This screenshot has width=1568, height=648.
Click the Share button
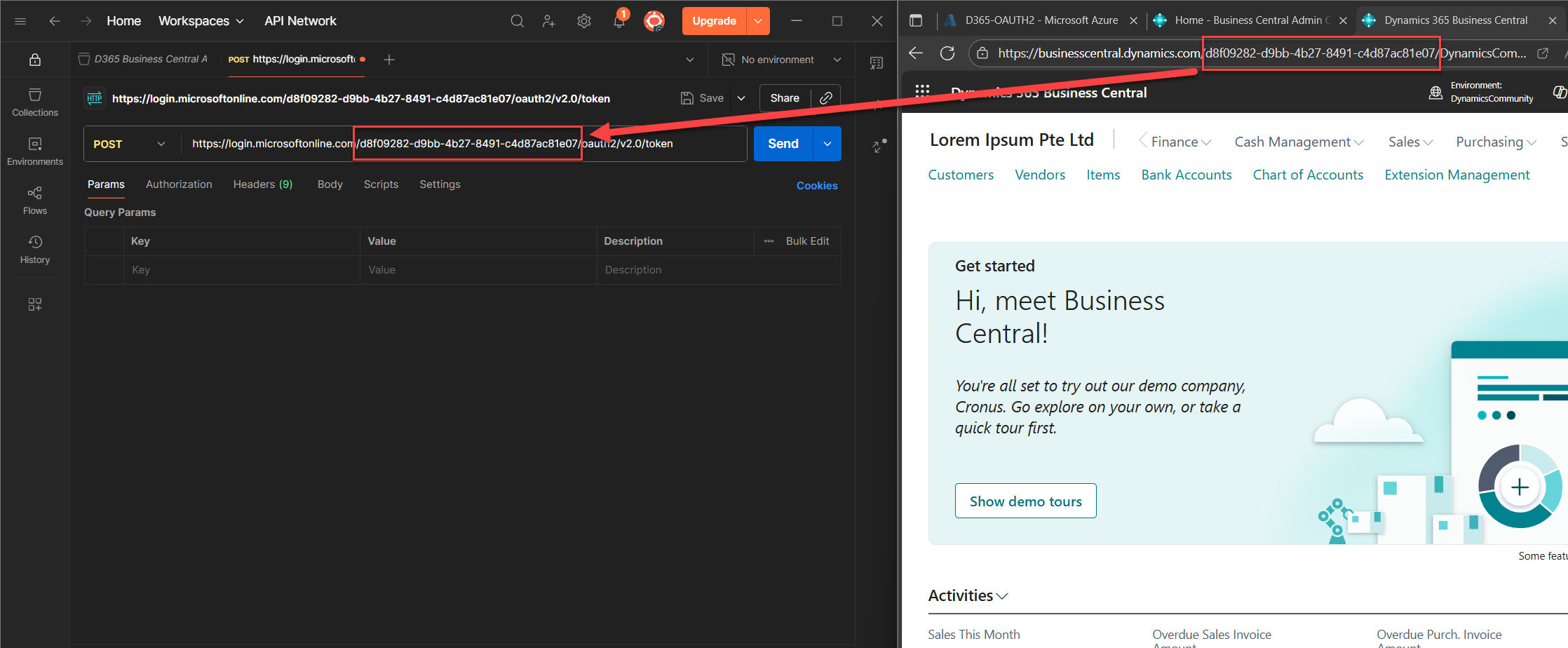point(785,98)
